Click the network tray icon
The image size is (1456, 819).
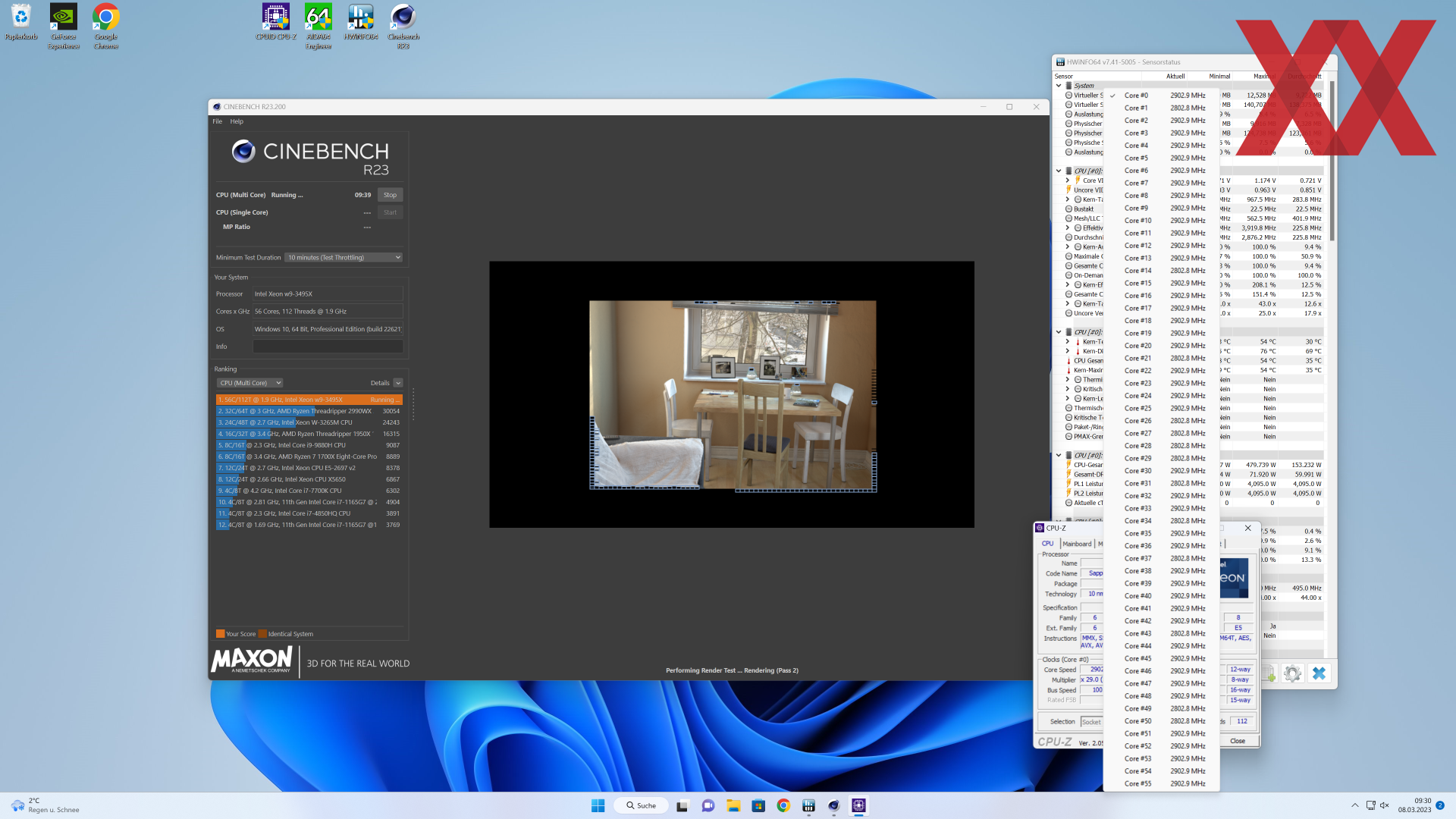click(x=1371, y=805)
